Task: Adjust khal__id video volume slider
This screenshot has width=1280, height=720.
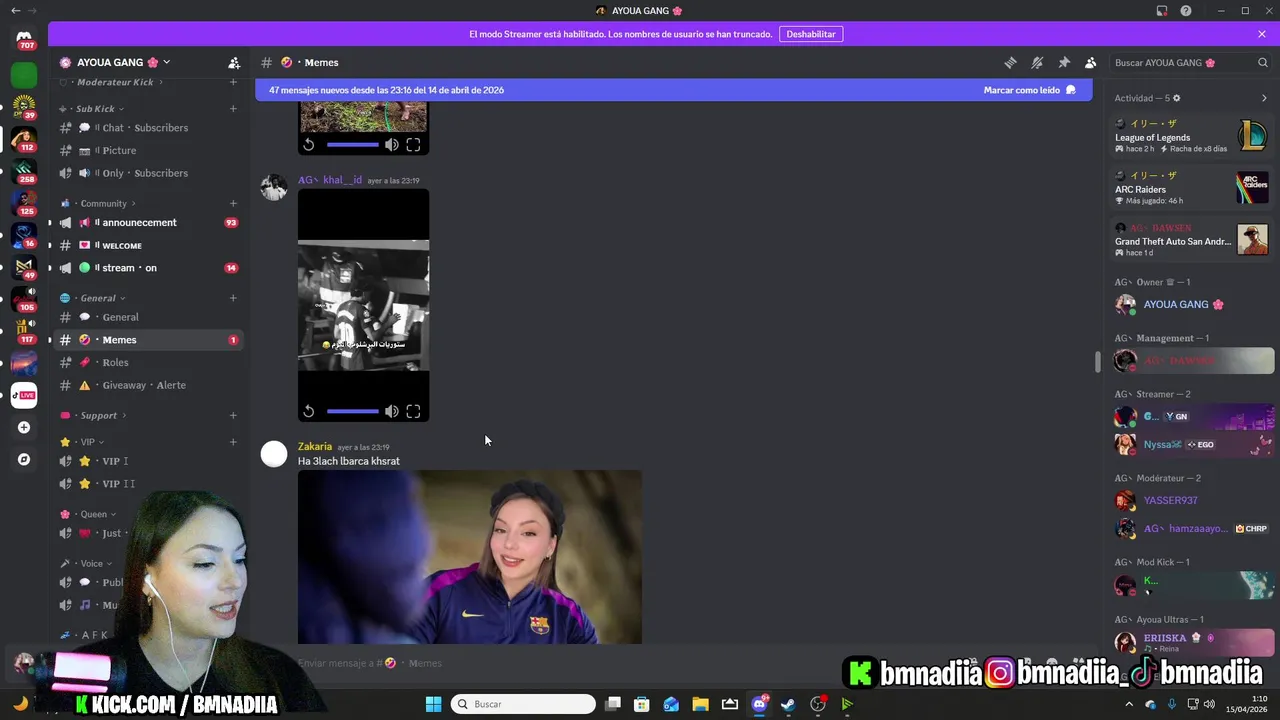Action: point(352,411)
